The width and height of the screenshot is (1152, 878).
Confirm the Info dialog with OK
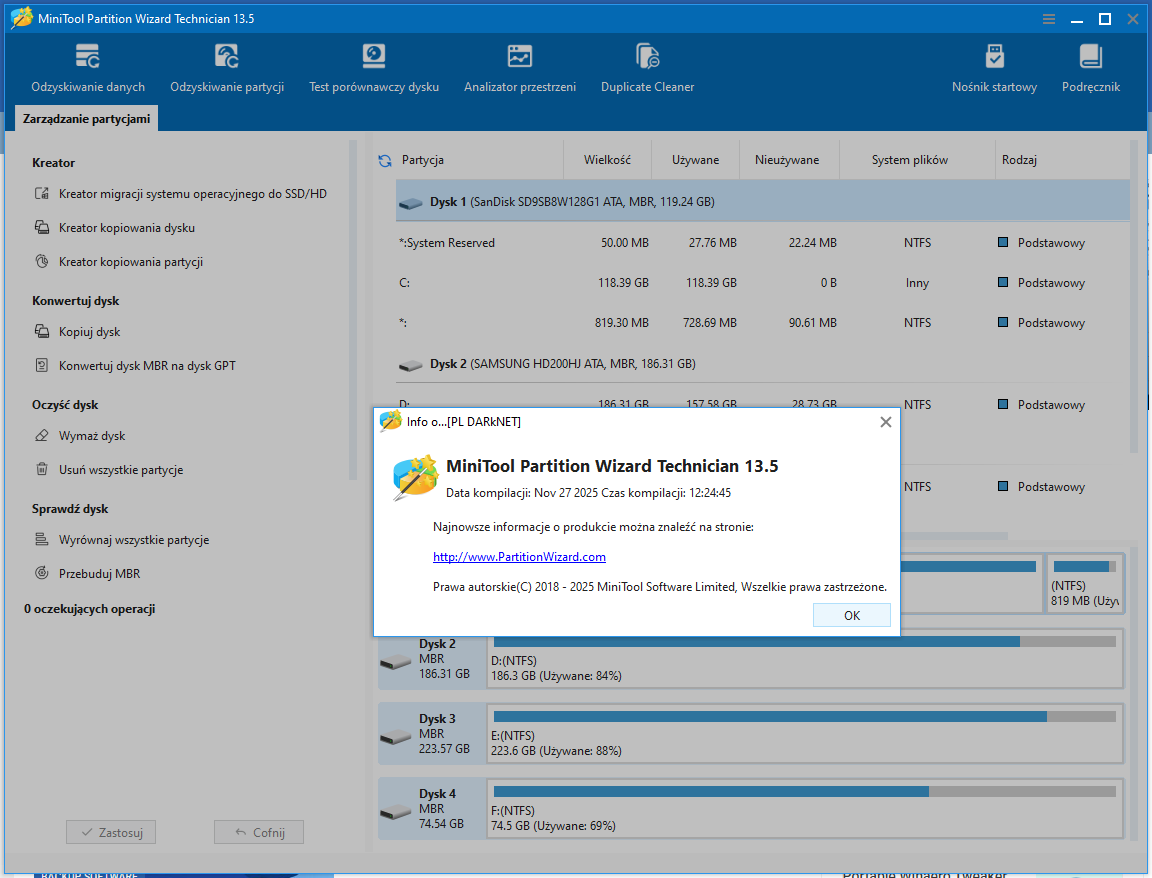(852, 616)
